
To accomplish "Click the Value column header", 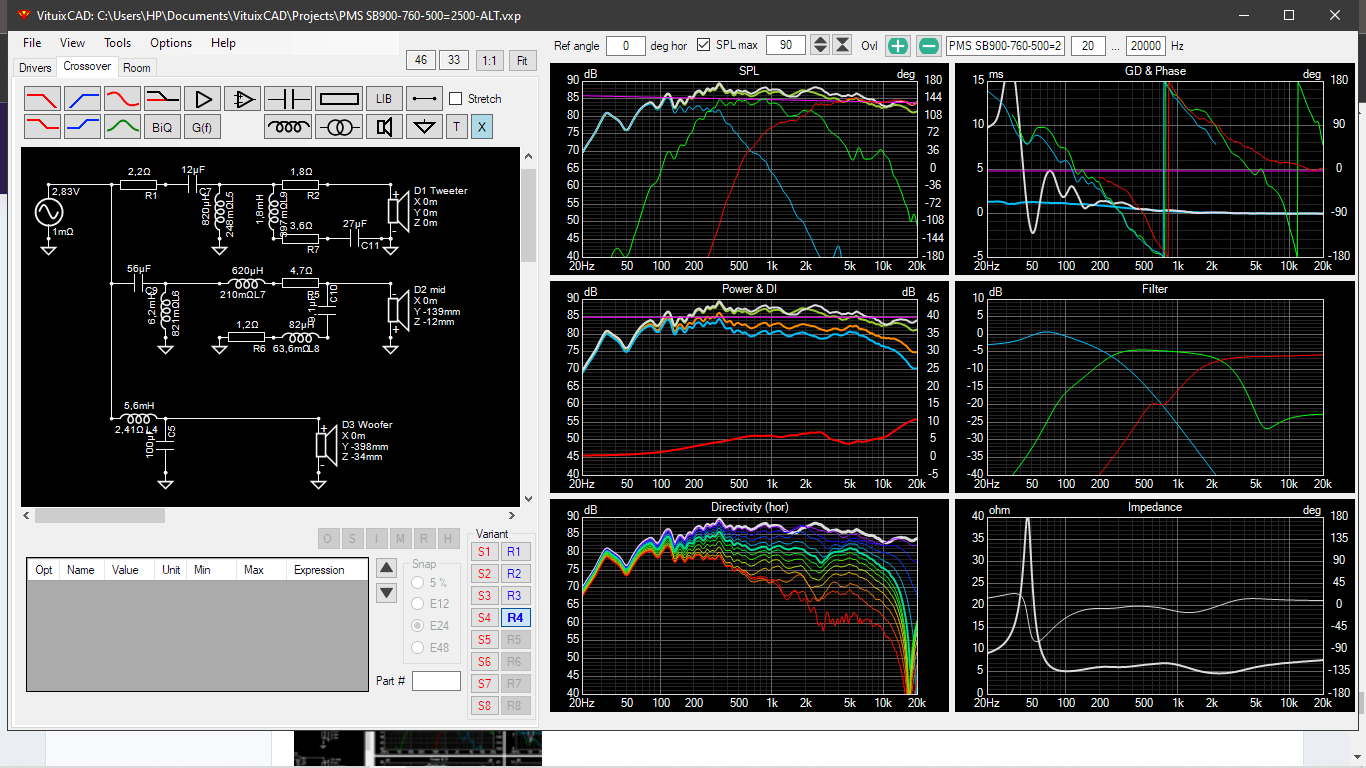I will (x=131, y=570).
